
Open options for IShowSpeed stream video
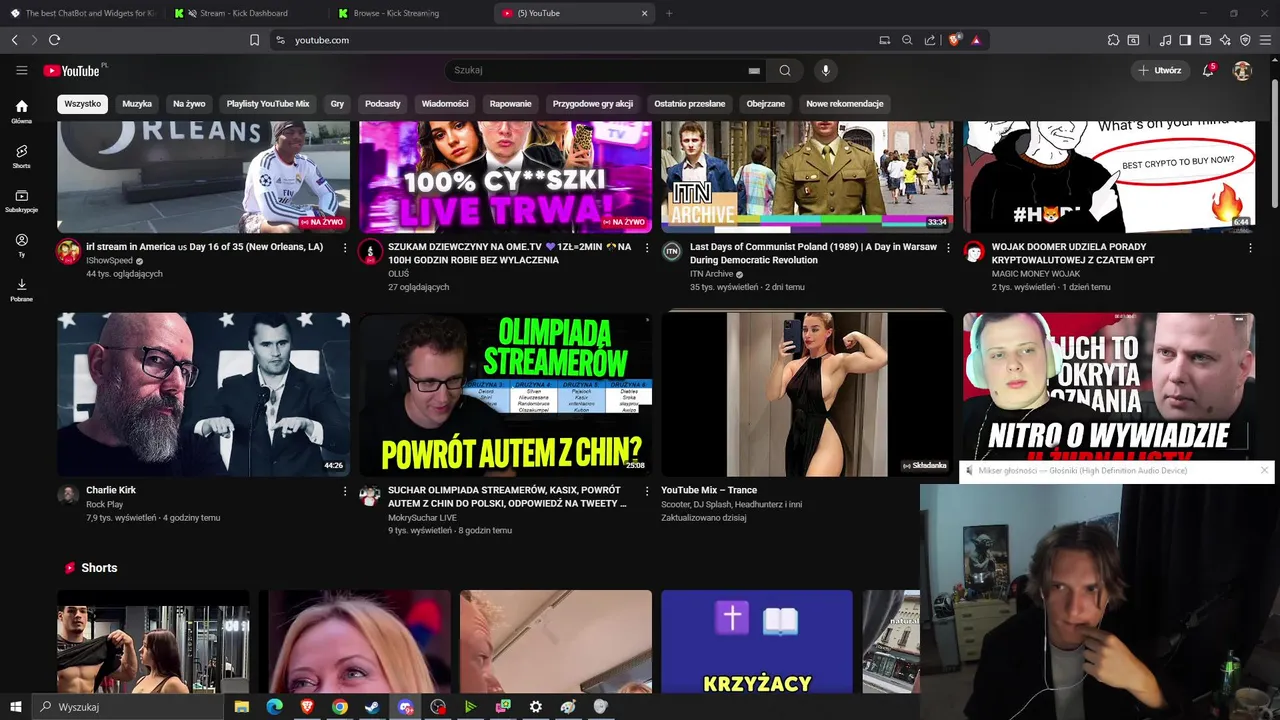pyautogui.click(x=345, y=247)
